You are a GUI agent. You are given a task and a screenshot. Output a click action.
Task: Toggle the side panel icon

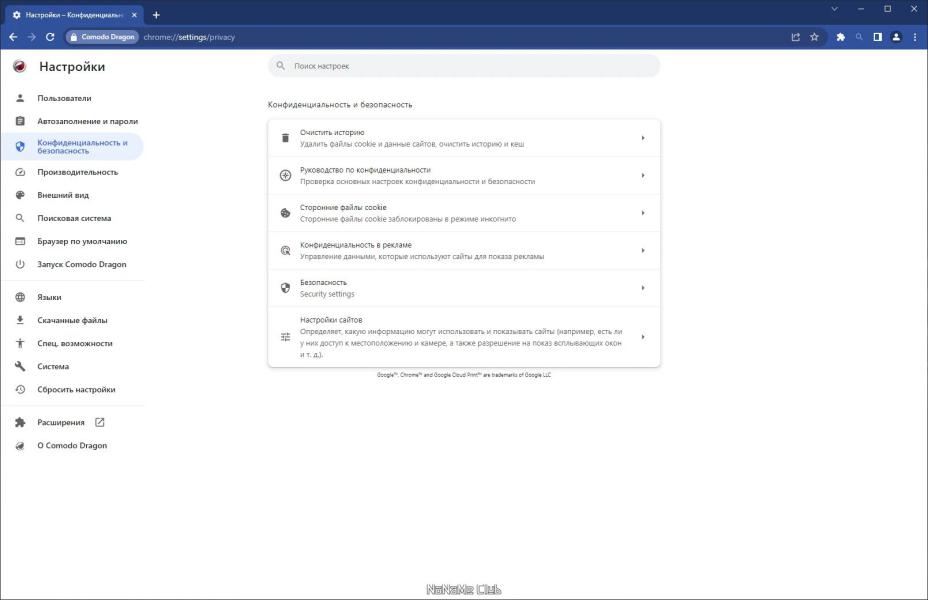point(878,37)
